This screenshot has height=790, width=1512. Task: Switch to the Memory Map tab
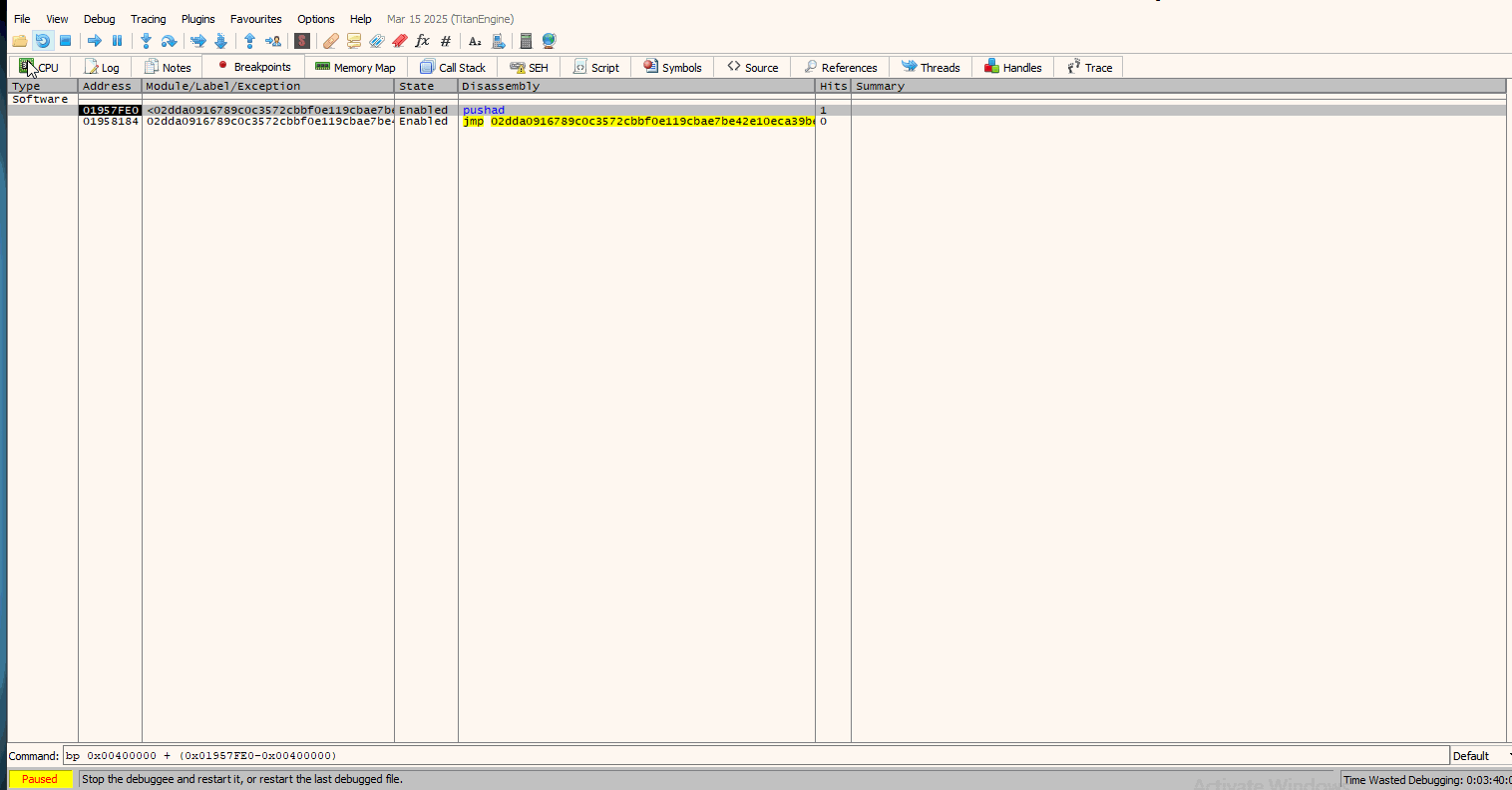click(356, 67)
